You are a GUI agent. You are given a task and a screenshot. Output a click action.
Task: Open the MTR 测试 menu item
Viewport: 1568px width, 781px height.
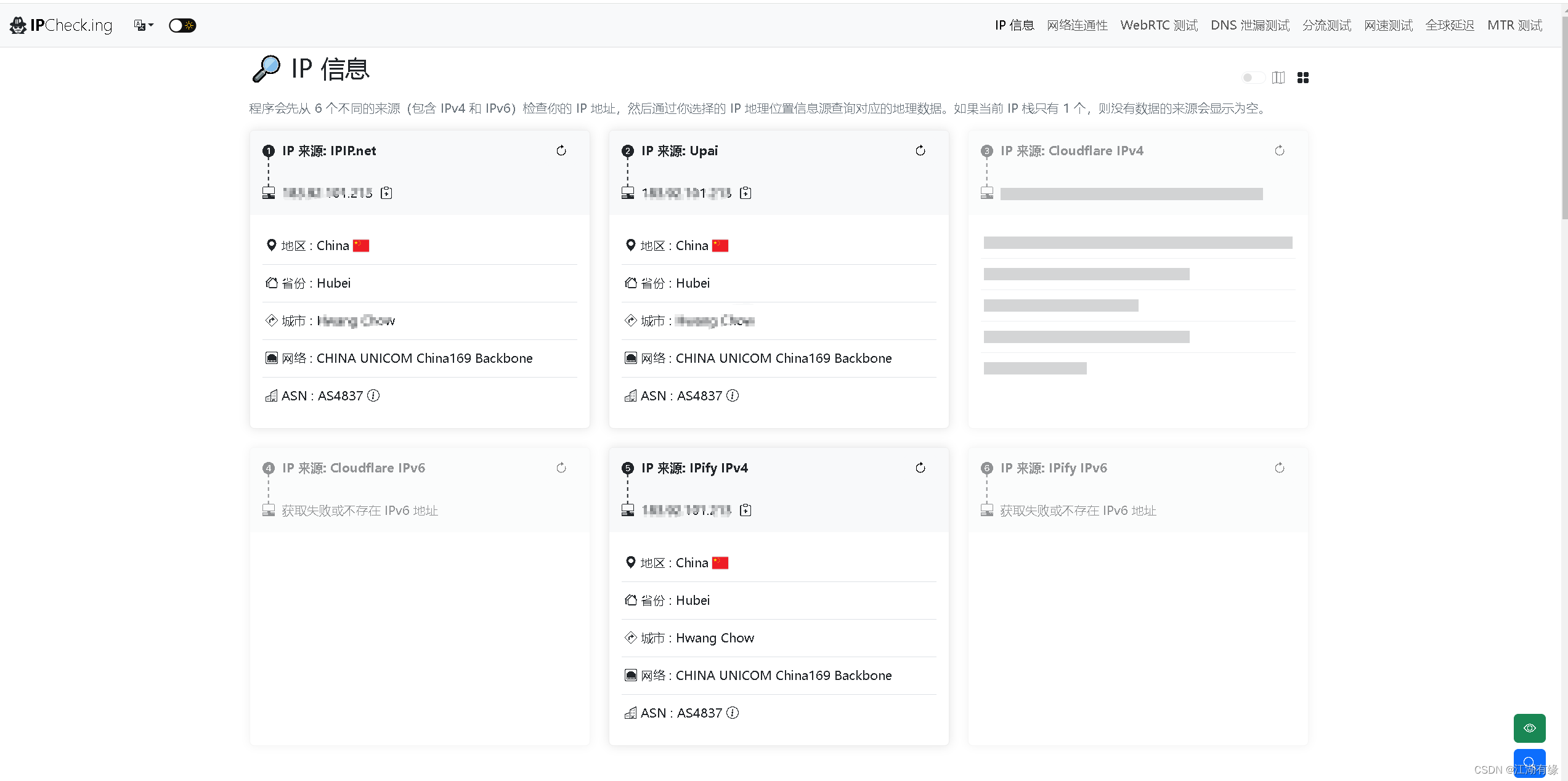1514,25
